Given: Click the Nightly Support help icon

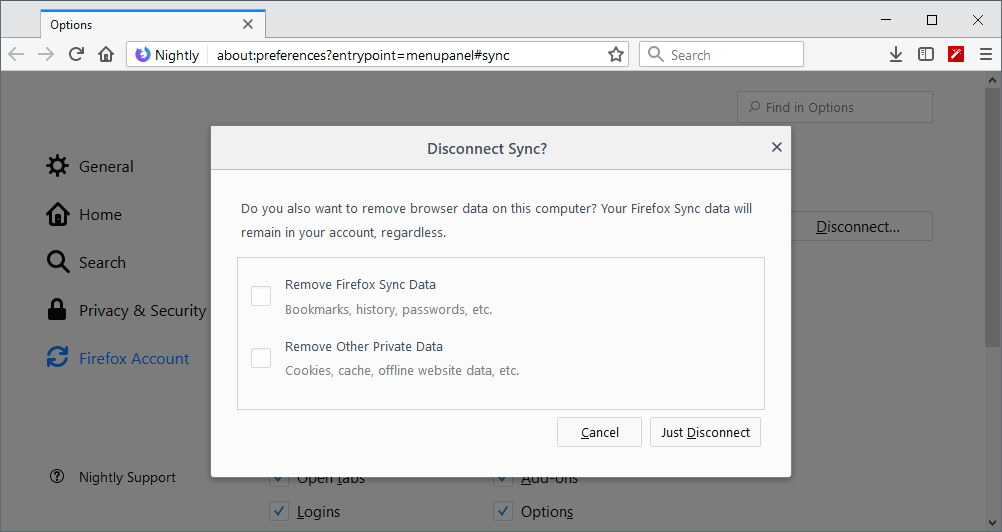Looking at the screenshot, I should pyautogui.click(x=57, y=476).
